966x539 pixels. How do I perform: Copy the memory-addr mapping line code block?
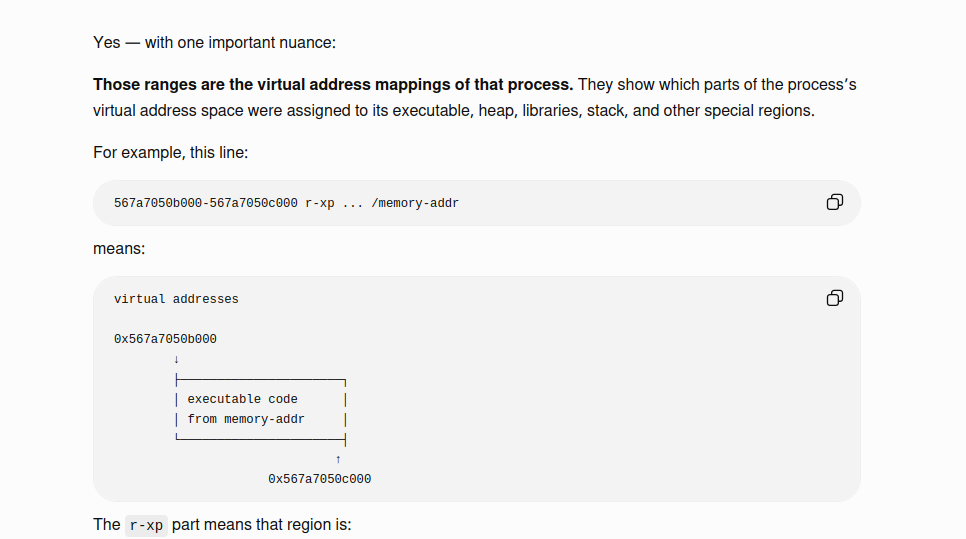[x=835, y=202]
